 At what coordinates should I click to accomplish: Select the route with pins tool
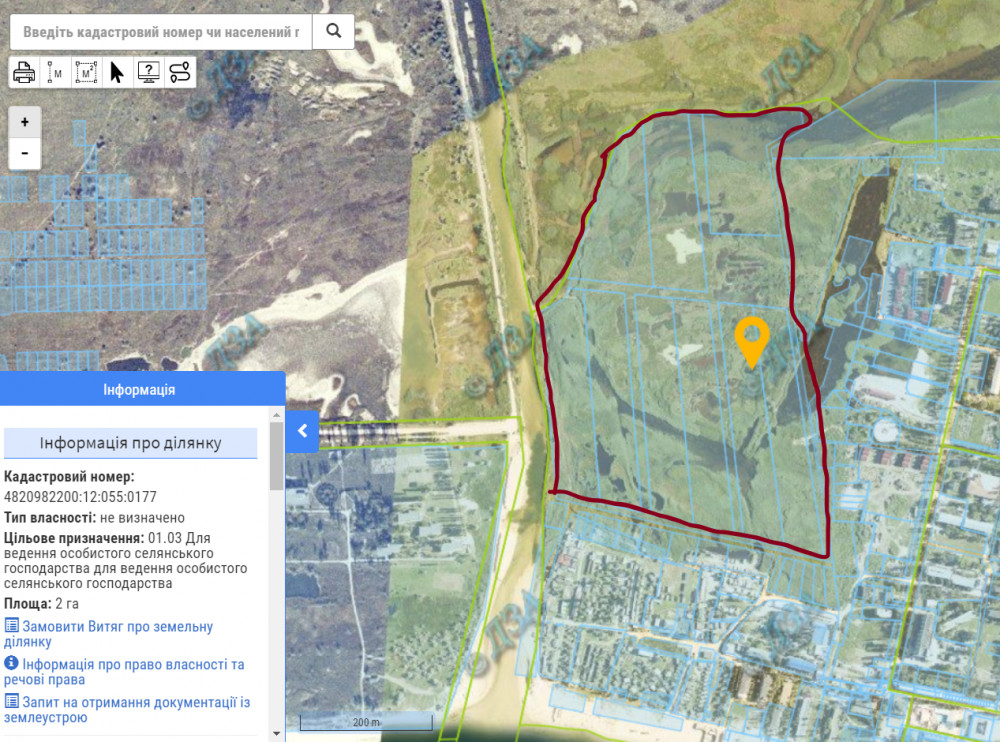point(179,72)
